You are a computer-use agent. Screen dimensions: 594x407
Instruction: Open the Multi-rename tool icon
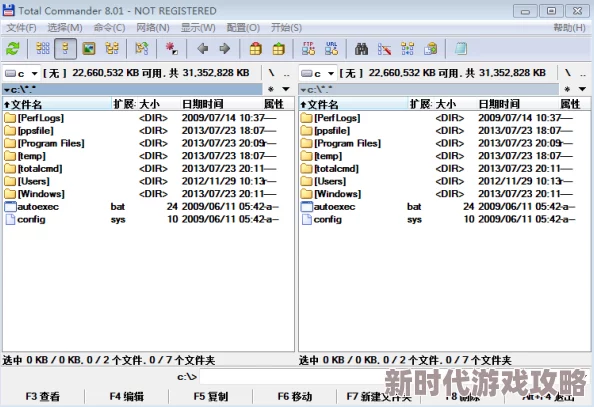click(385, 49)
